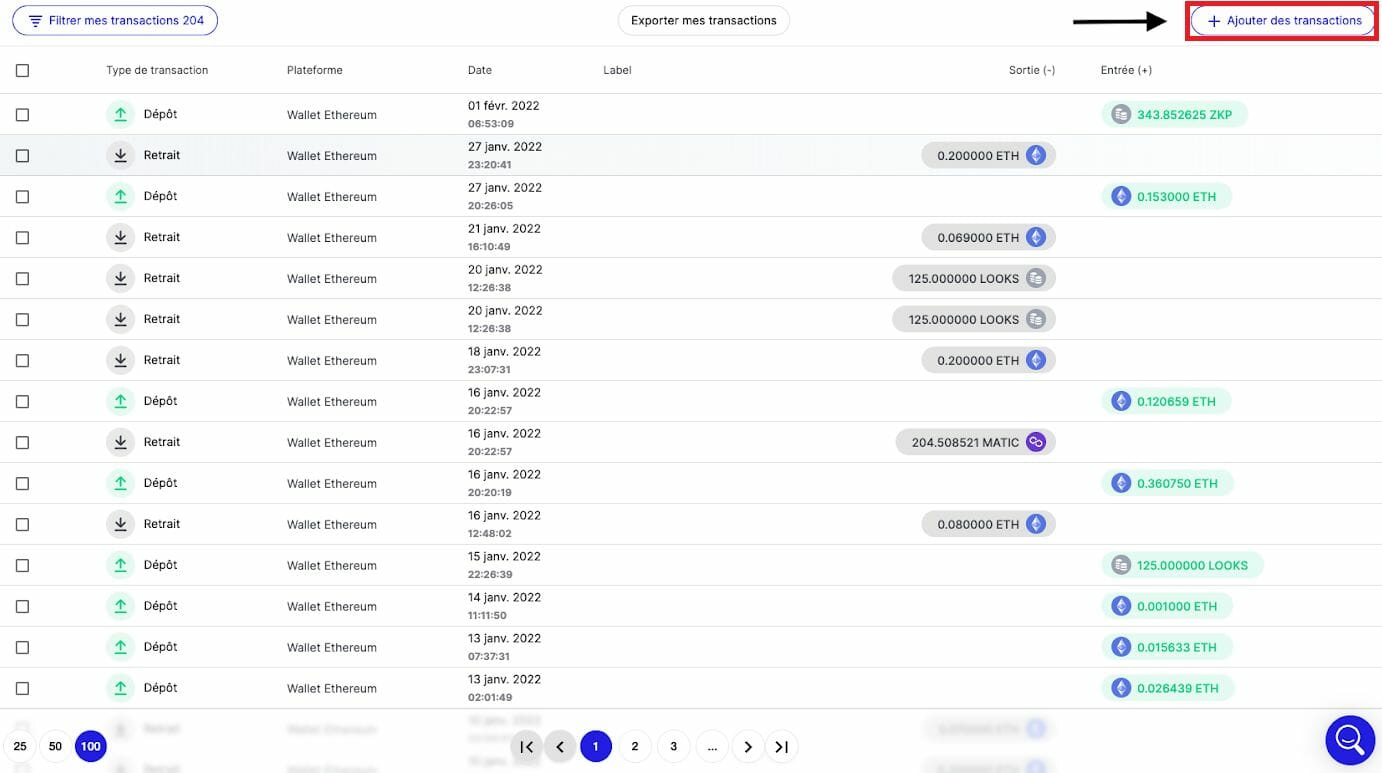Check the 204.508521 MATIC withdrawal row checkbox
The width and height of the screenshot is (1382, 773).
[22, 443]
